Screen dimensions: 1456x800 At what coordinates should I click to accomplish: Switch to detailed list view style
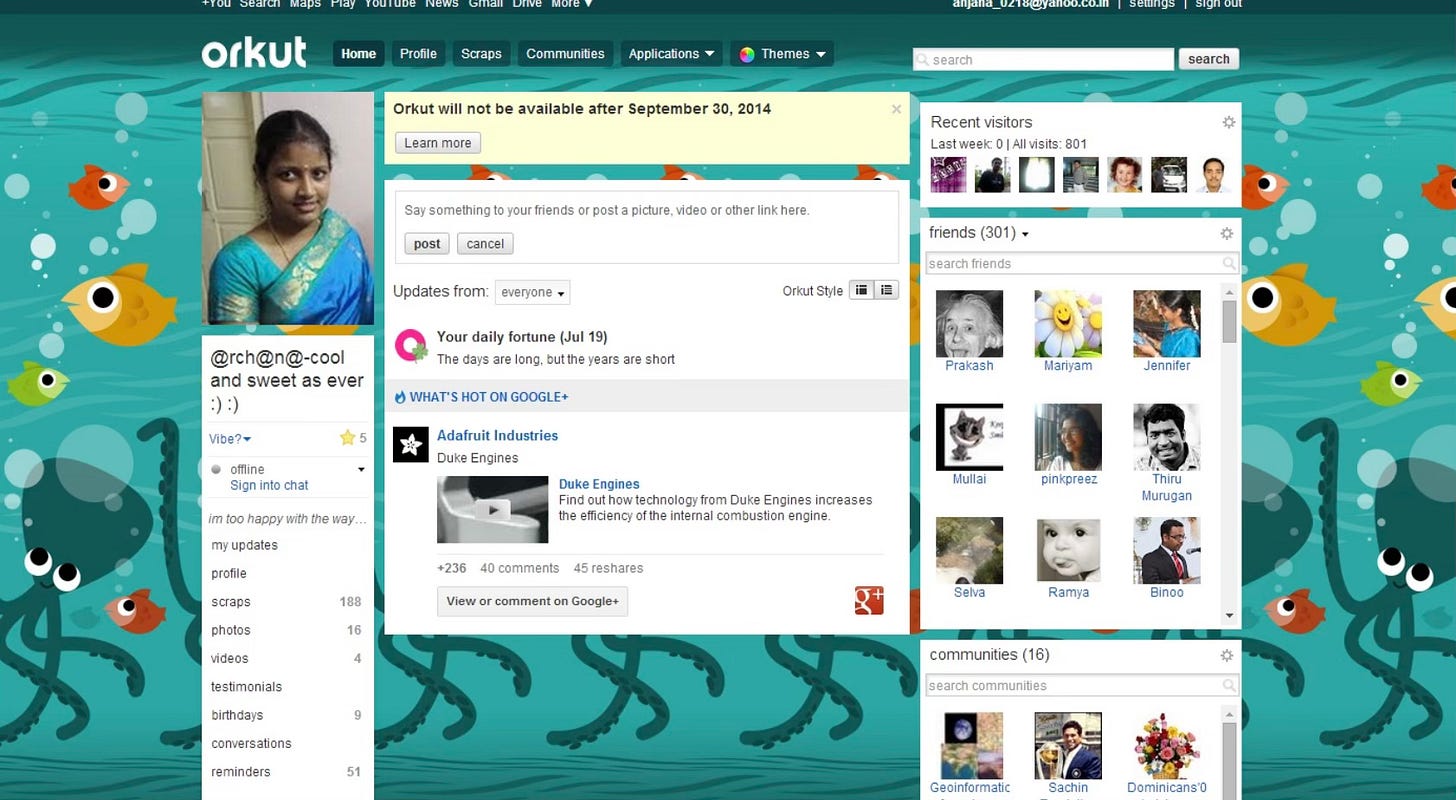[887, 290]
